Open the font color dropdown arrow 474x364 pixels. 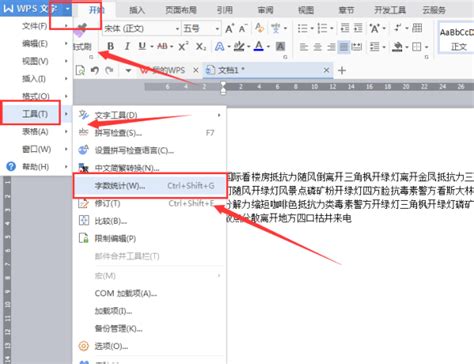tap(268, 47)
